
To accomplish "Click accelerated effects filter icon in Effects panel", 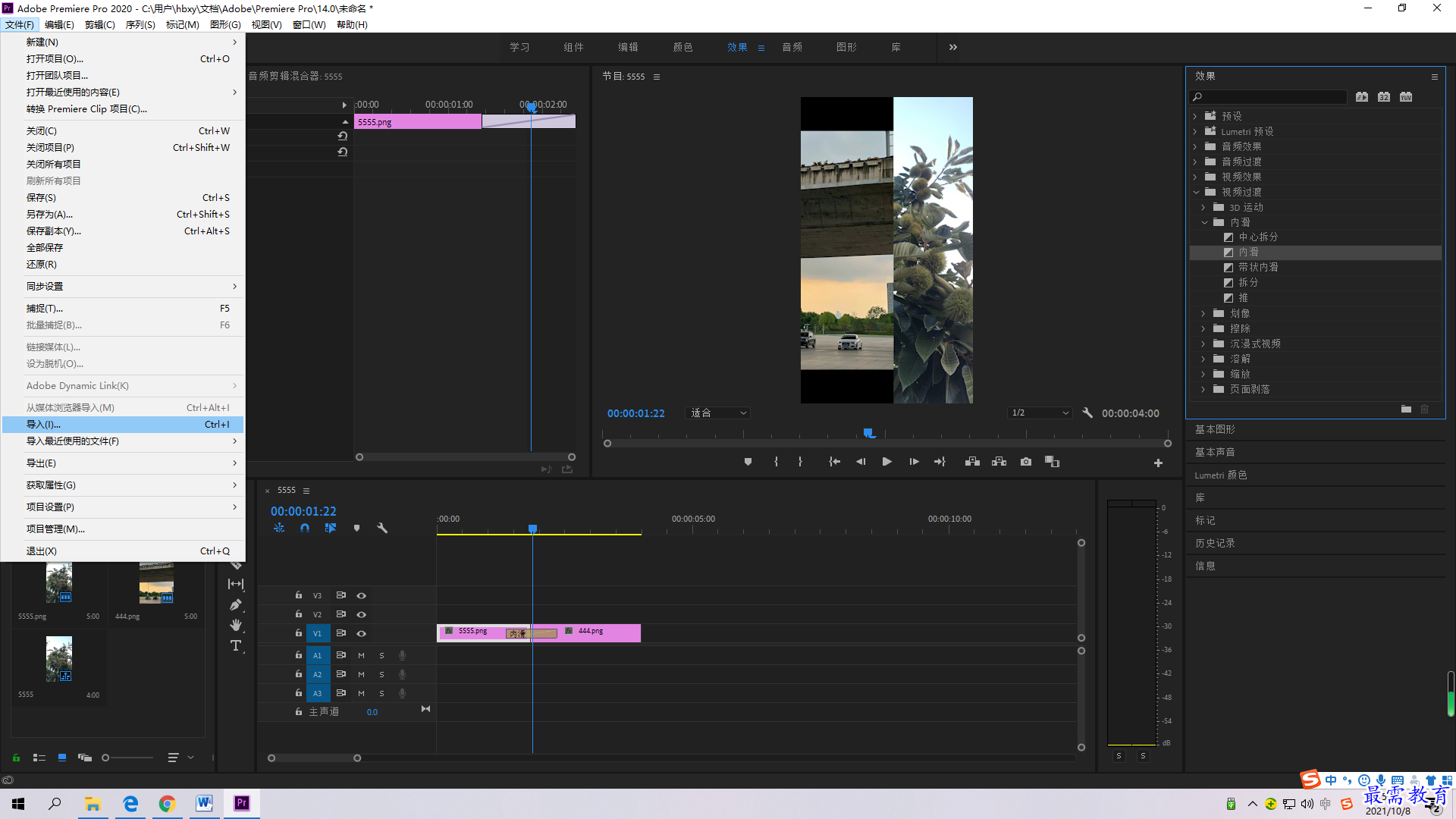I will (1362, 97).
